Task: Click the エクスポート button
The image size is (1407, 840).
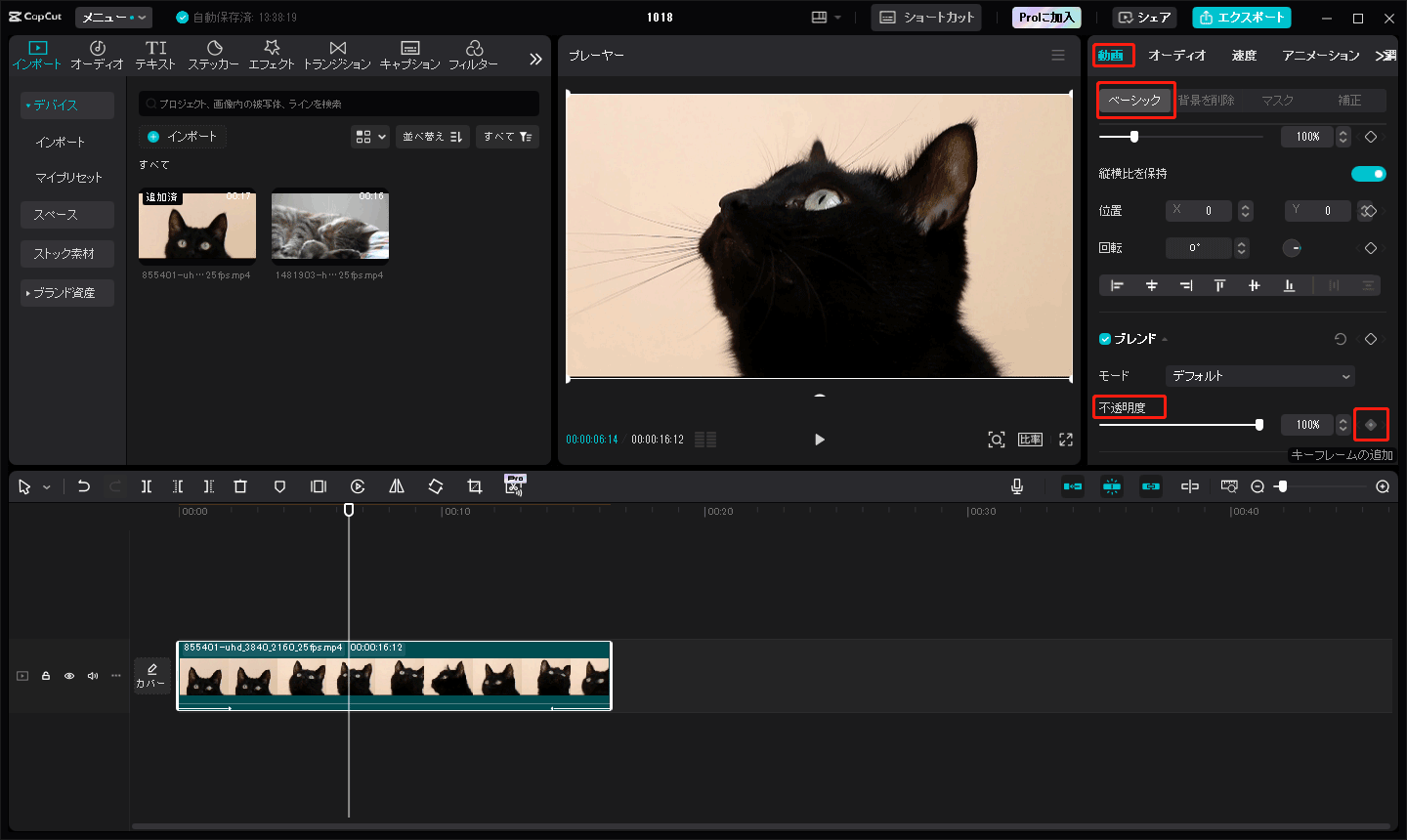Action: [1241, 18]
